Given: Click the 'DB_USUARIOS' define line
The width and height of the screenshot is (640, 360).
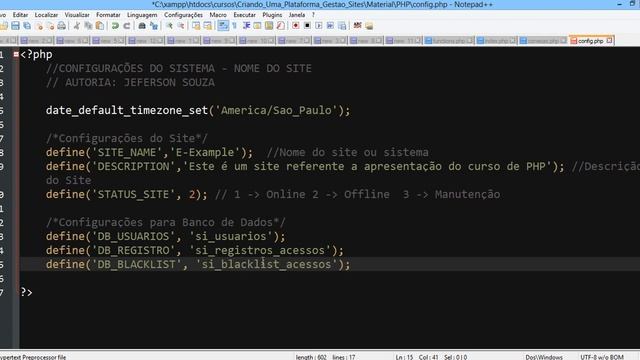Looking at the screenshot, I should (x=166, y=236).
